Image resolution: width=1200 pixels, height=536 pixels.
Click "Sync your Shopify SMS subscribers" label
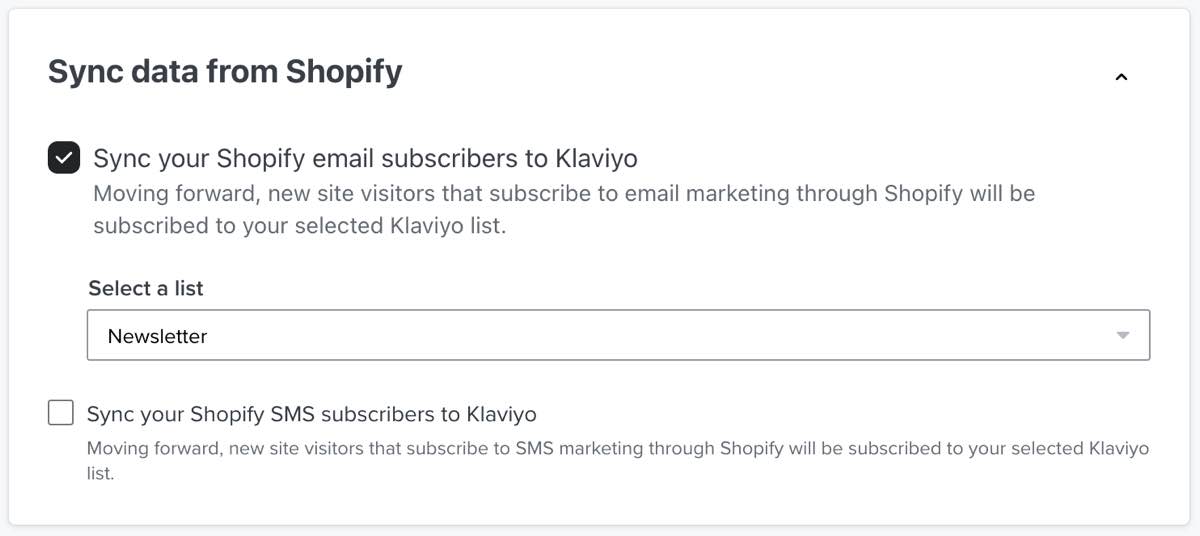[312, 414]
